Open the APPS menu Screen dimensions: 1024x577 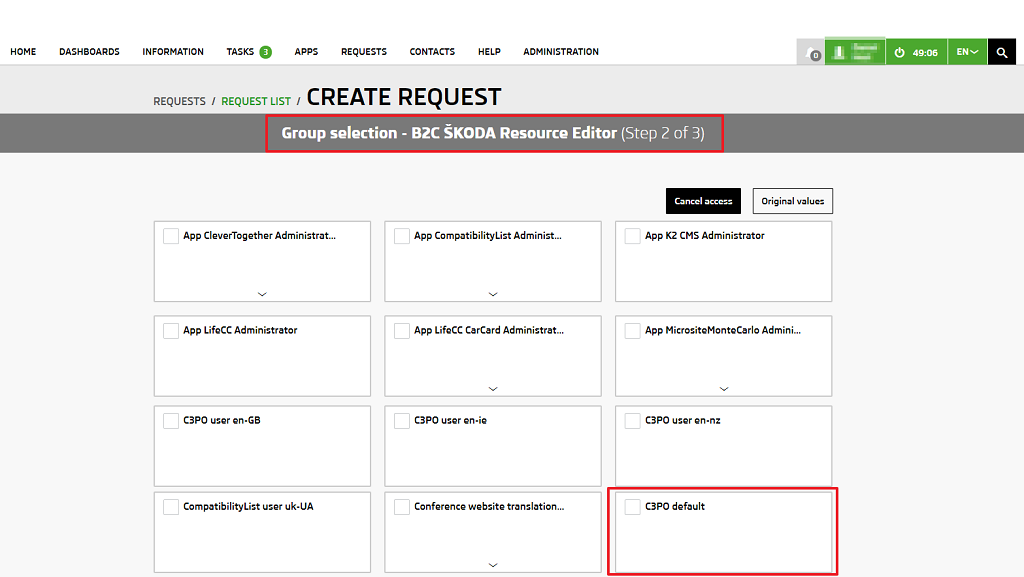(x=306, y=52)
